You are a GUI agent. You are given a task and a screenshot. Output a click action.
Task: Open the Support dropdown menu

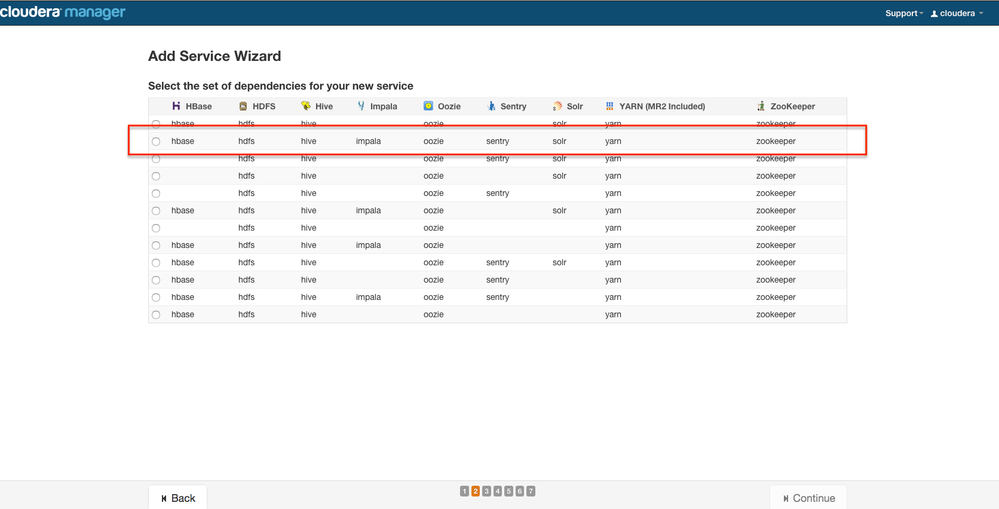point(903,13)
